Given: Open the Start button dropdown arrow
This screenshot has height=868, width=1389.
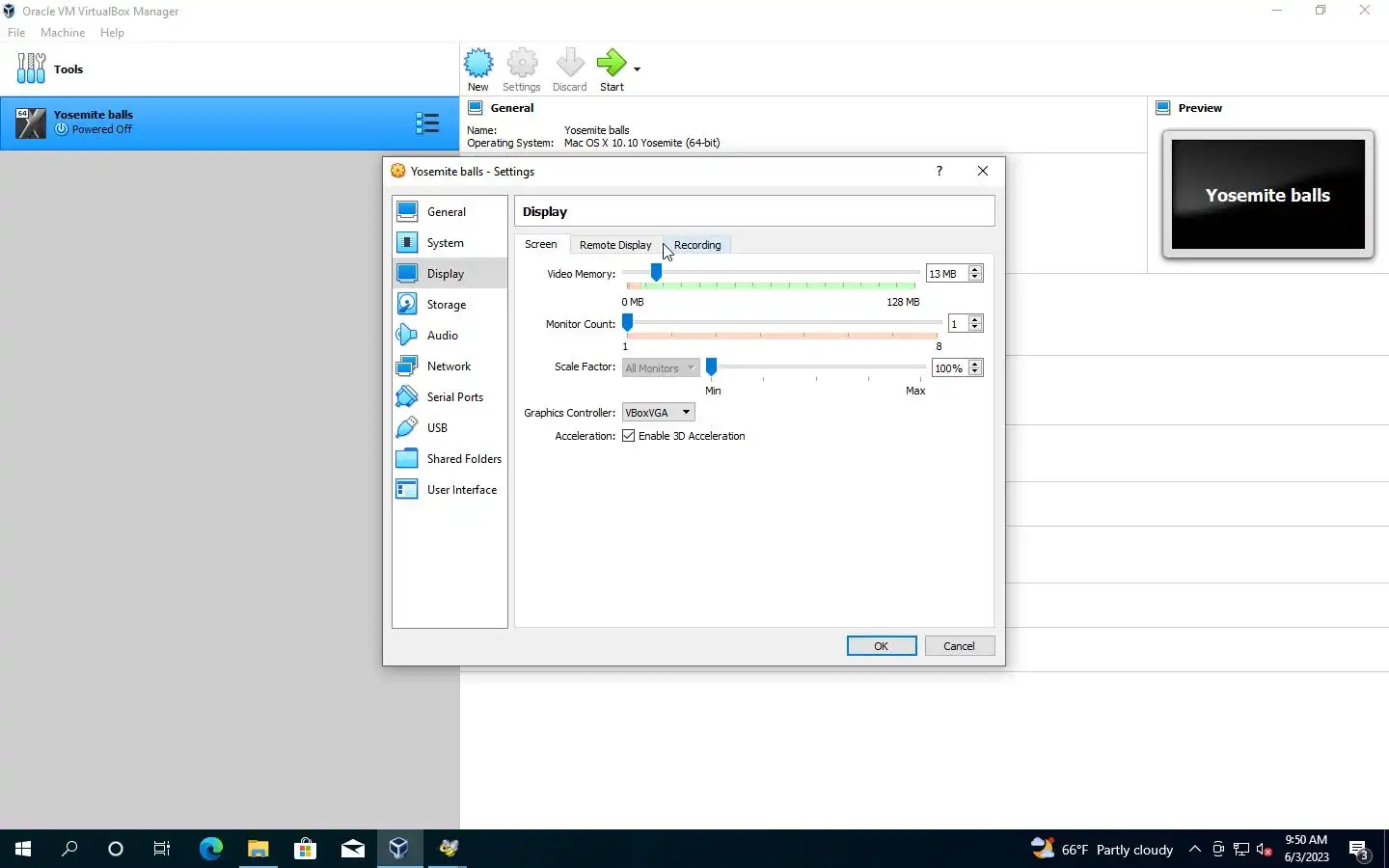Looking at the screenshot, I should [637, 69].
